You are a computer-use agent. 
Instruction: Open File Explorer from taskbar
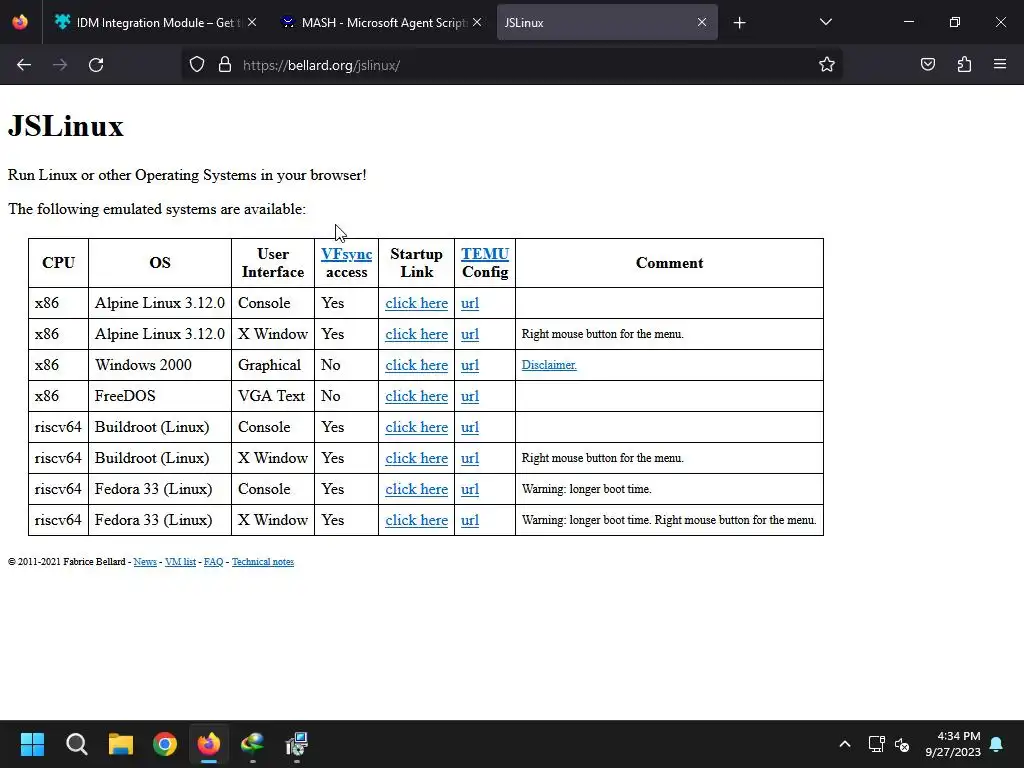click(x=121, y=744)
